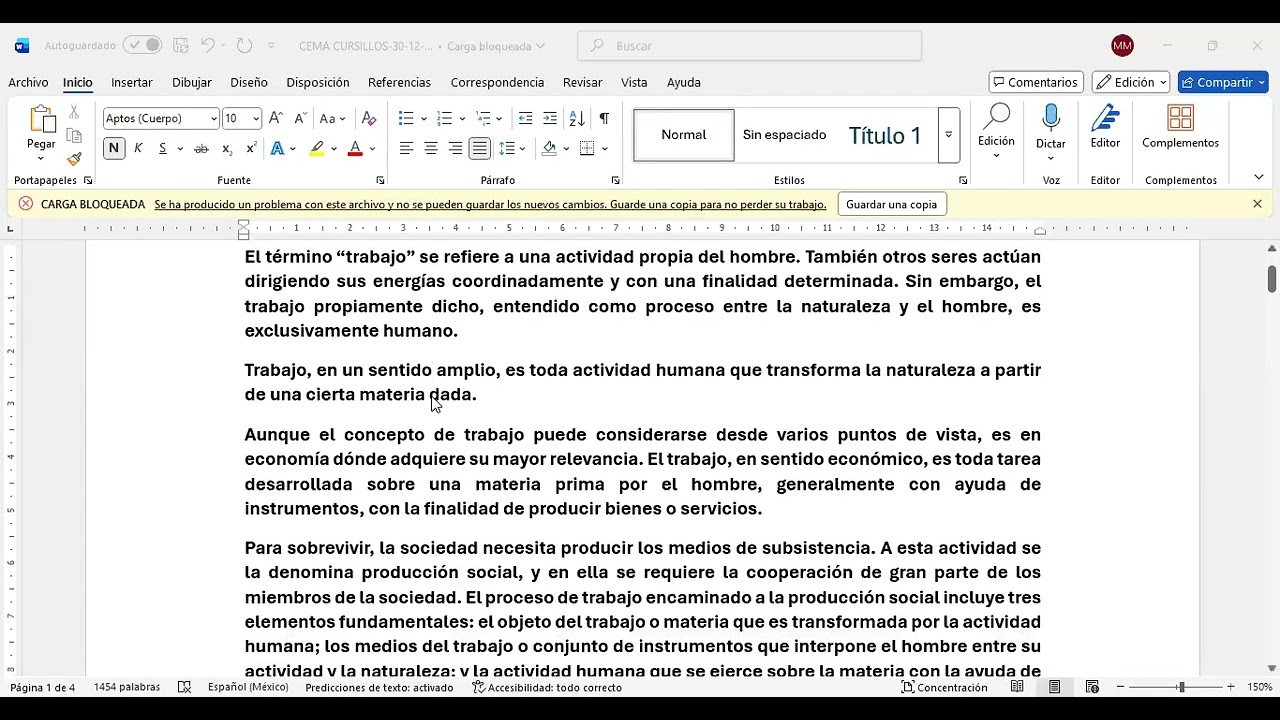Open the Referencias tab

click(399, 82)
